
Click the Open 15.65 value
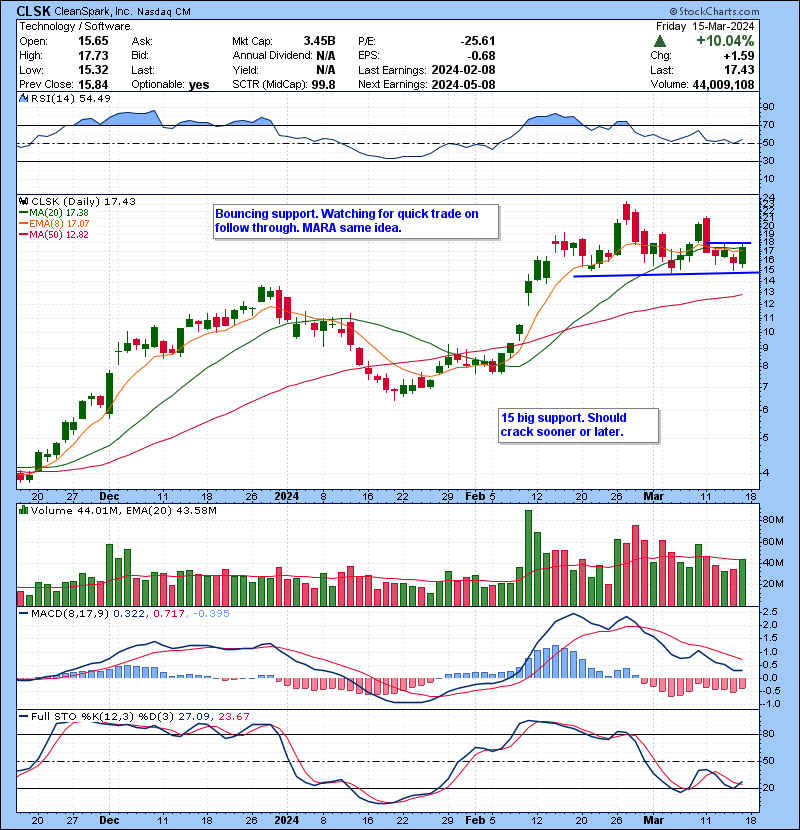[93, 41]
